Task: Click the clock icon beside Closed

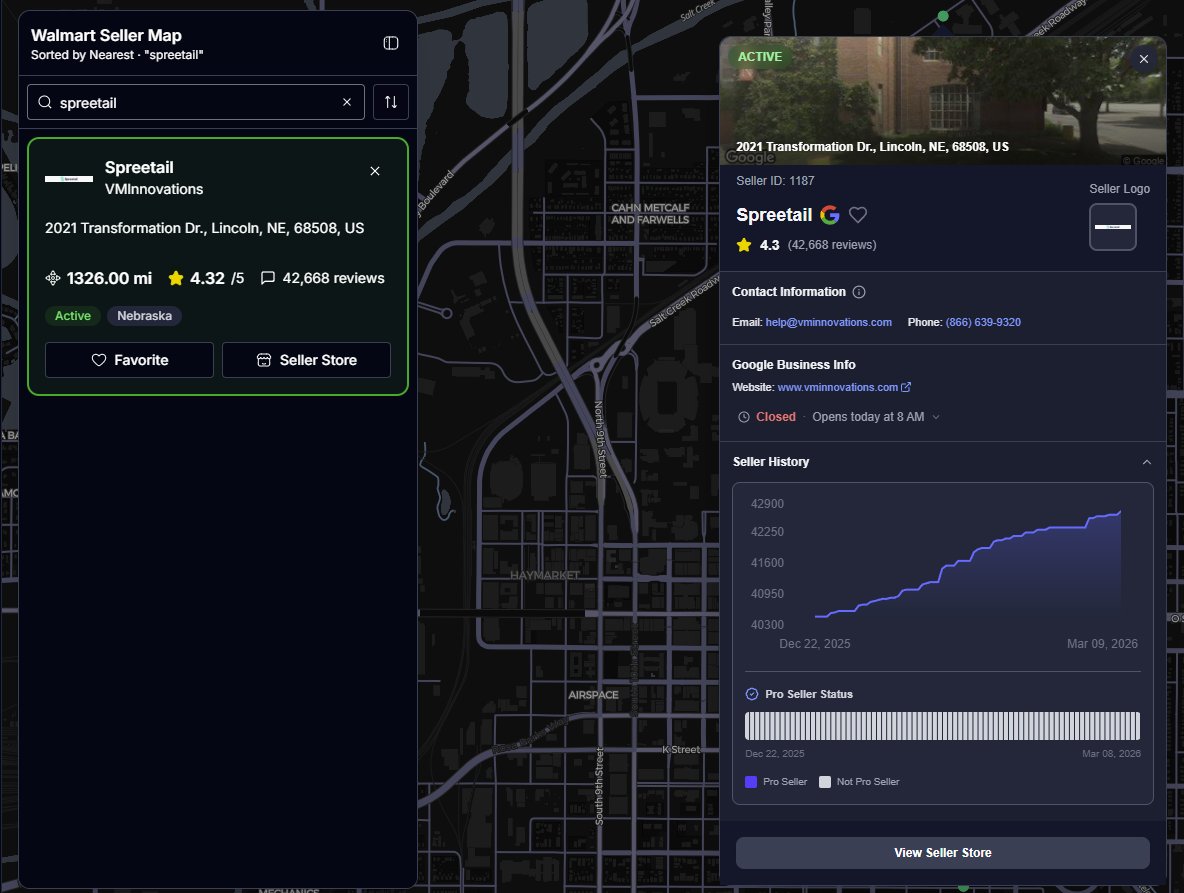Action: click(744, 417)
